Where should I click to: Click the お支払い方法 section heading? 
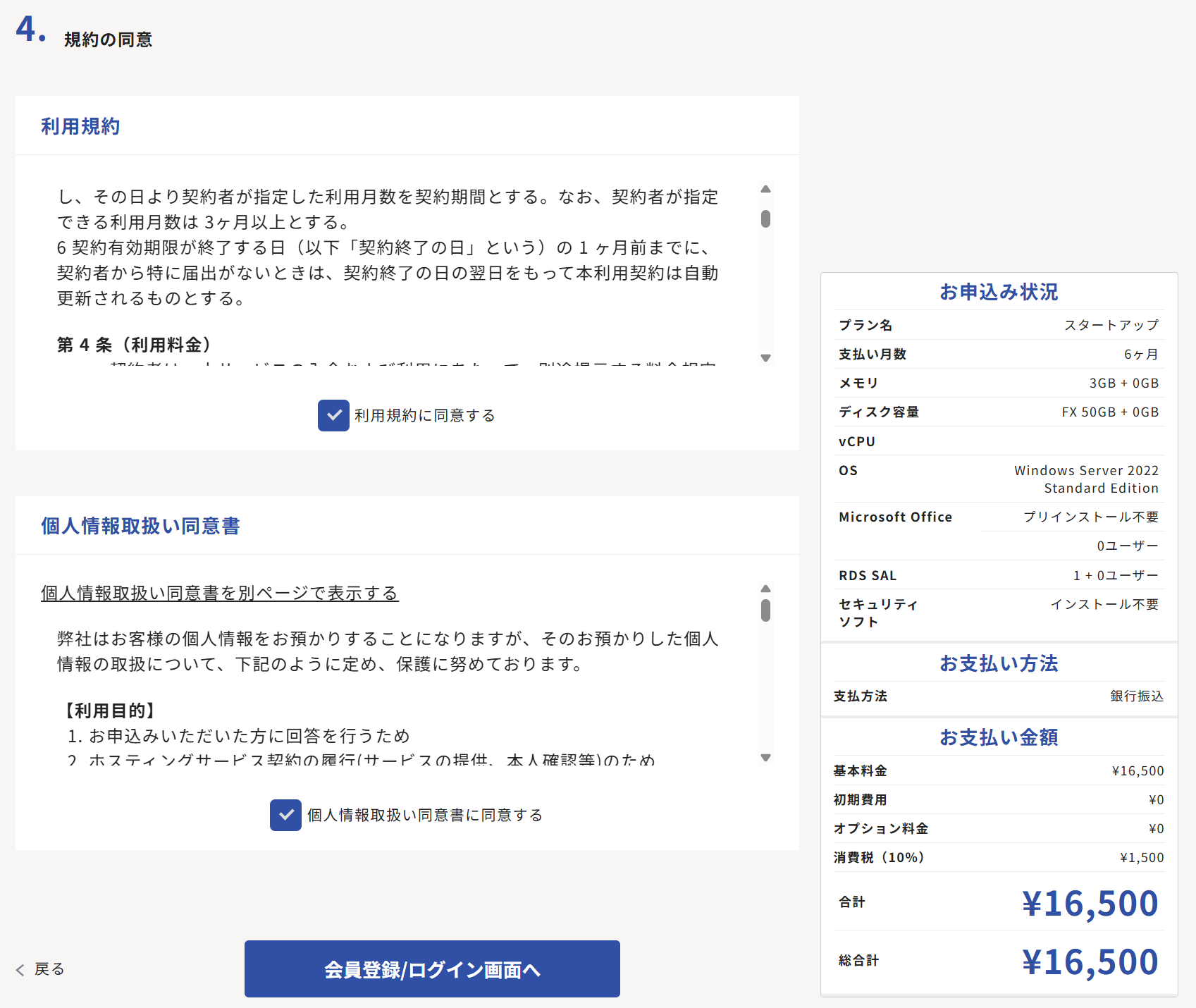999,663
